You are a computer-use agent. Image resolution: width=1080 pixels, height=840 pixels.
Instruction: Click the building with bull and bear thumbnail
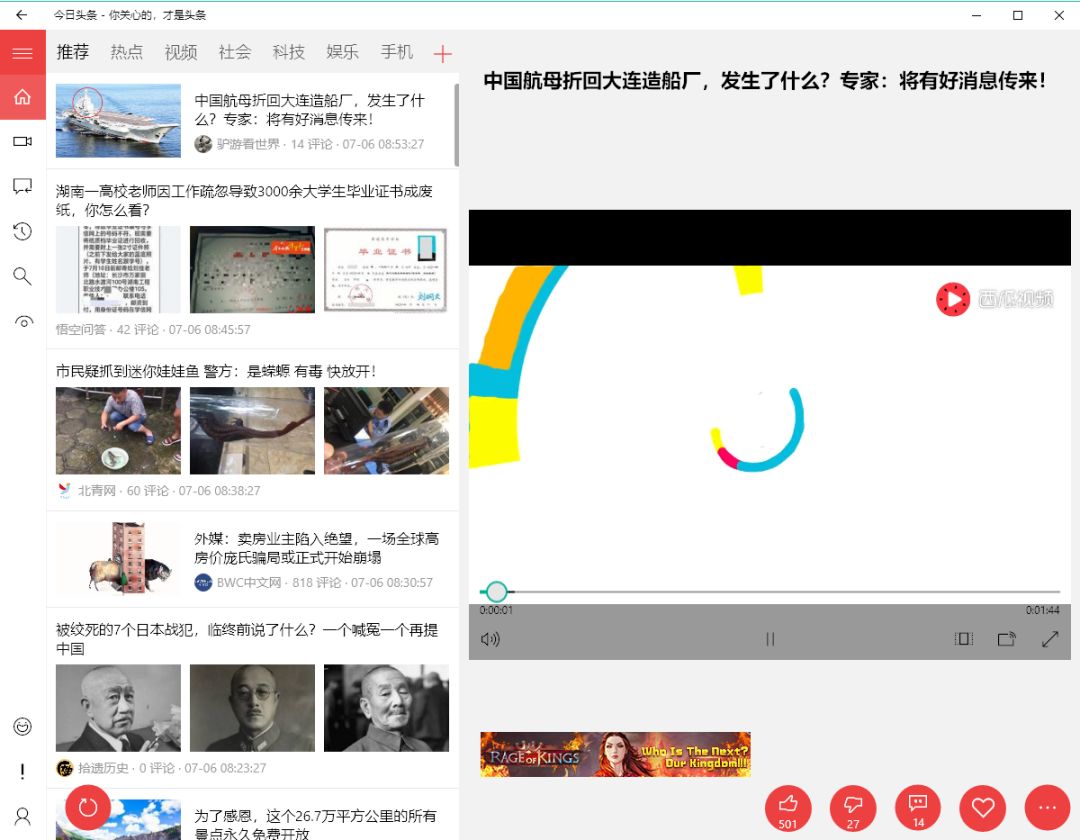pyautogui.click(x=118, y=558)
